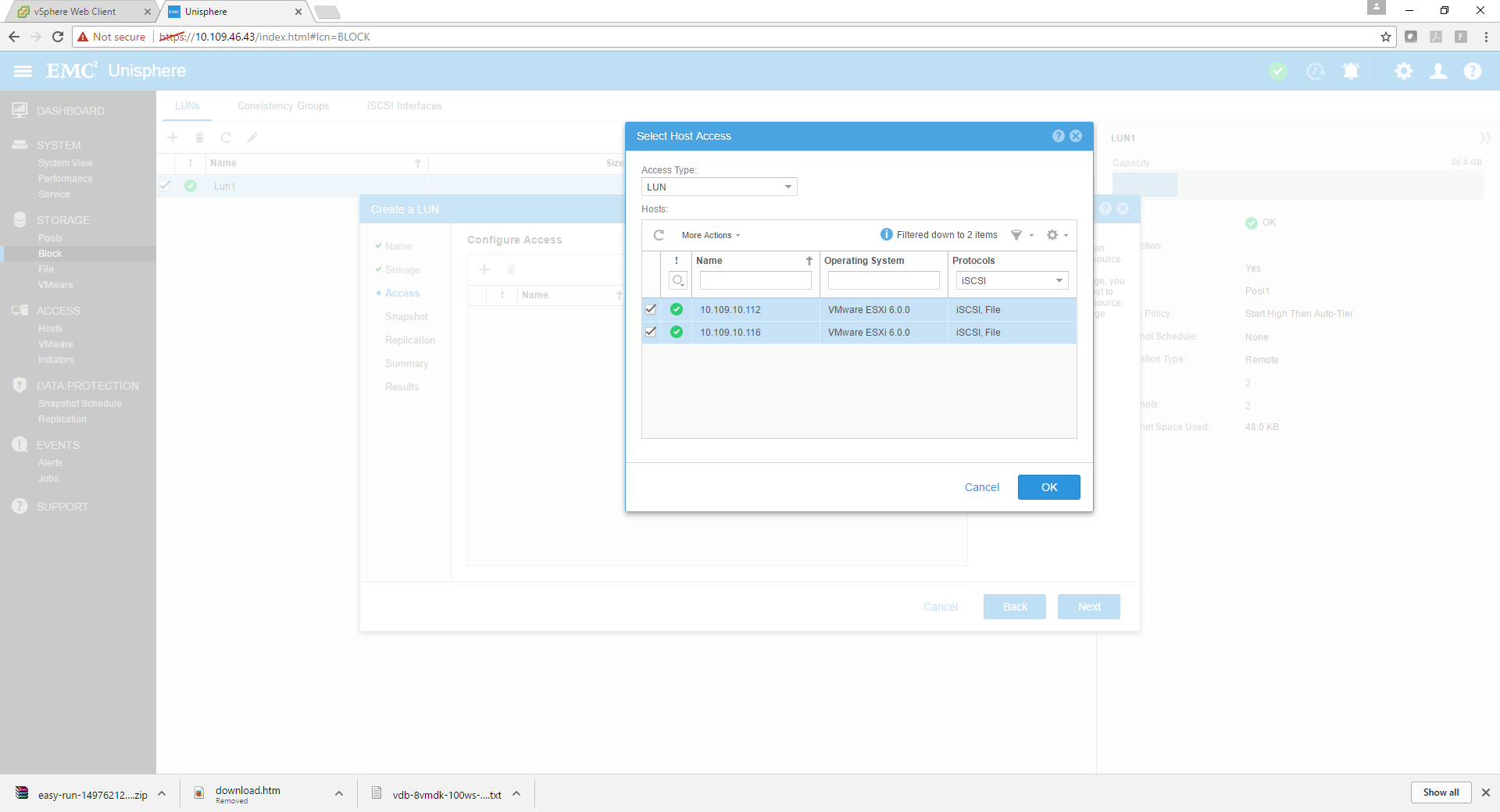
Task: Open column settings gear in hosts table
Action: pos(1052,235)
